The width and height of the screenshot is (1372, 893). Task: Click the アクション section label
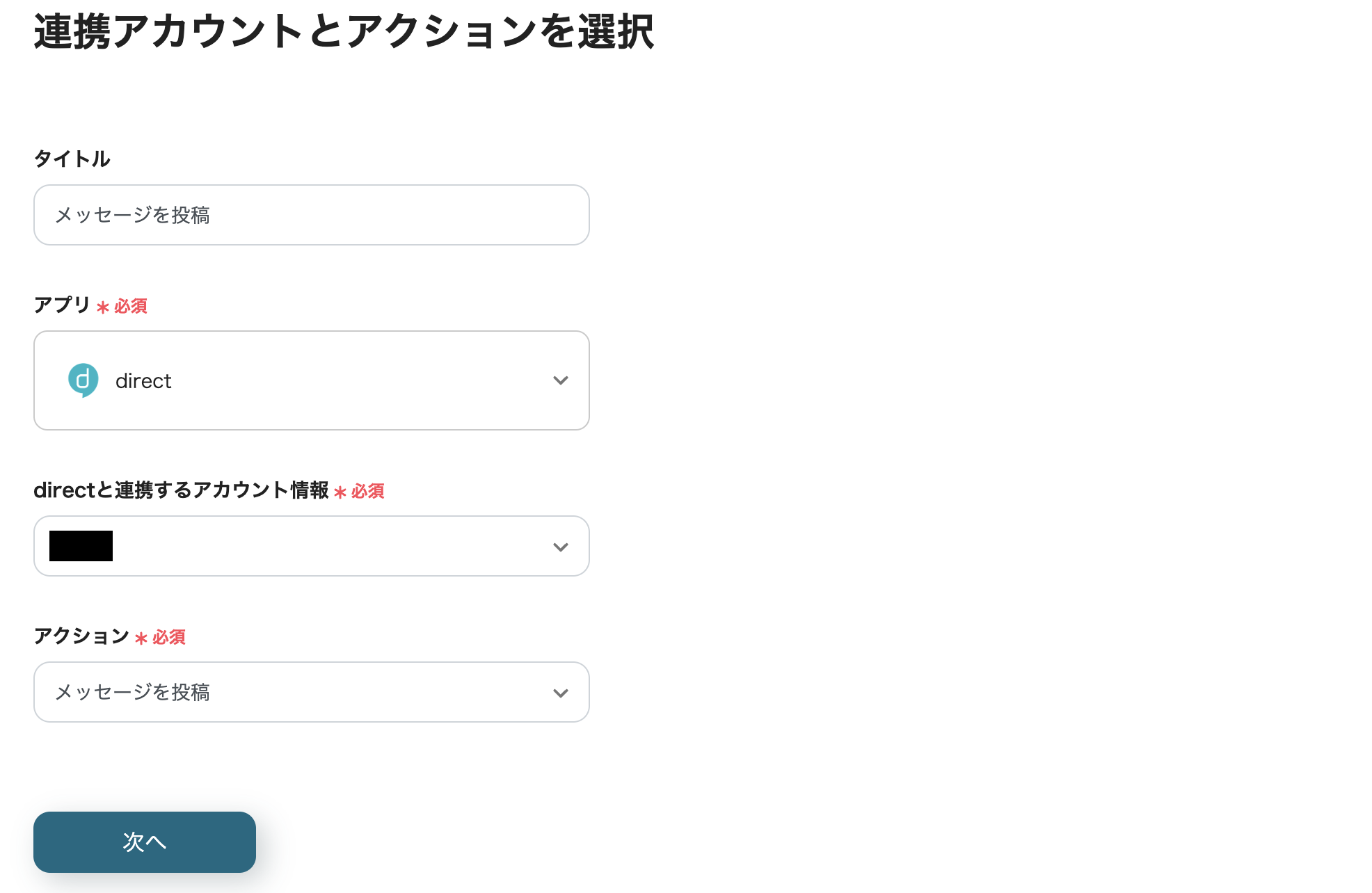coord(81,637)
